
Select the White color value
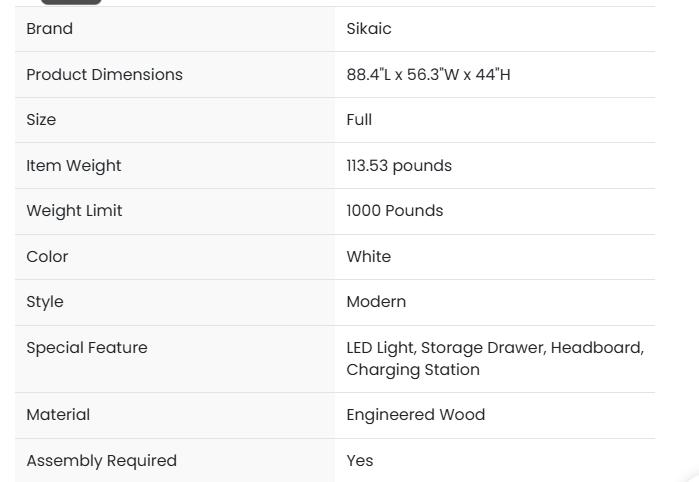(368, 257)
